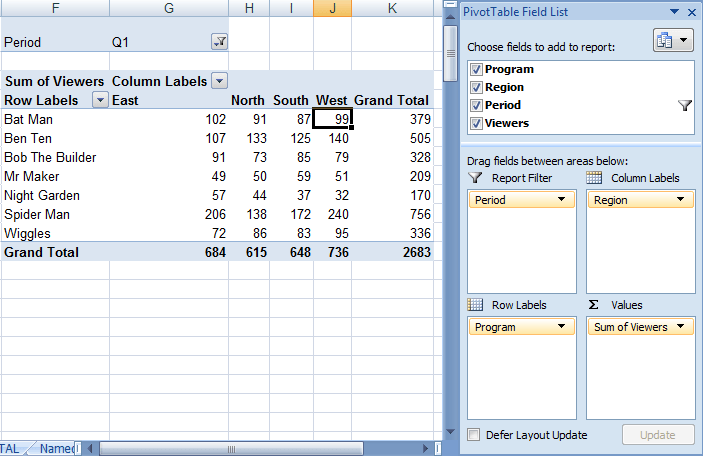The height and width of the screenshot is (456, 703).
Task: Click the vertical scrollbar thumb
Action: coord(451,53)
